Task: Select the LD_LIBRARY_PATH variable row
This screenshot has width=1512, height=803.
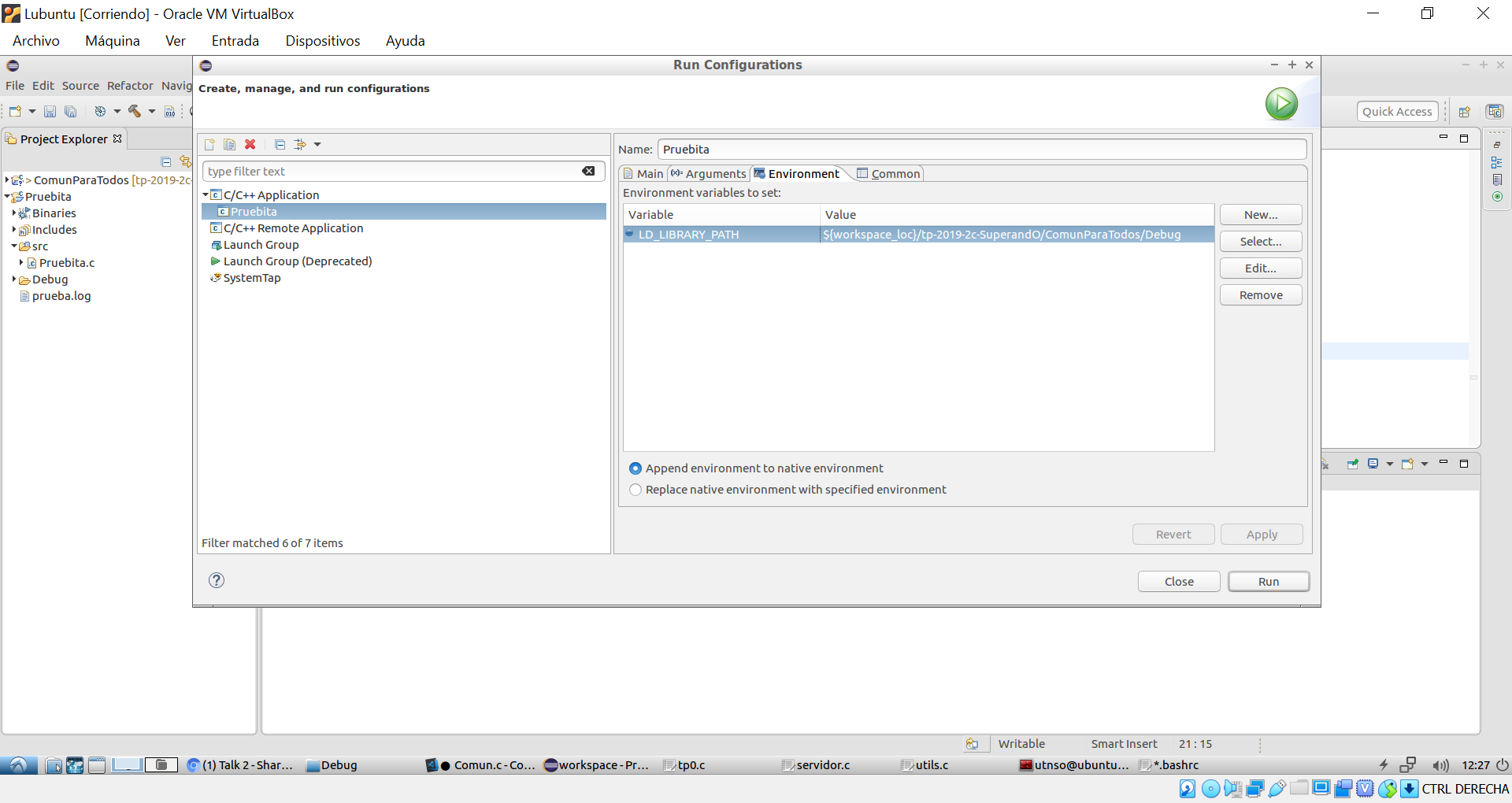Action: coord(866,234)
